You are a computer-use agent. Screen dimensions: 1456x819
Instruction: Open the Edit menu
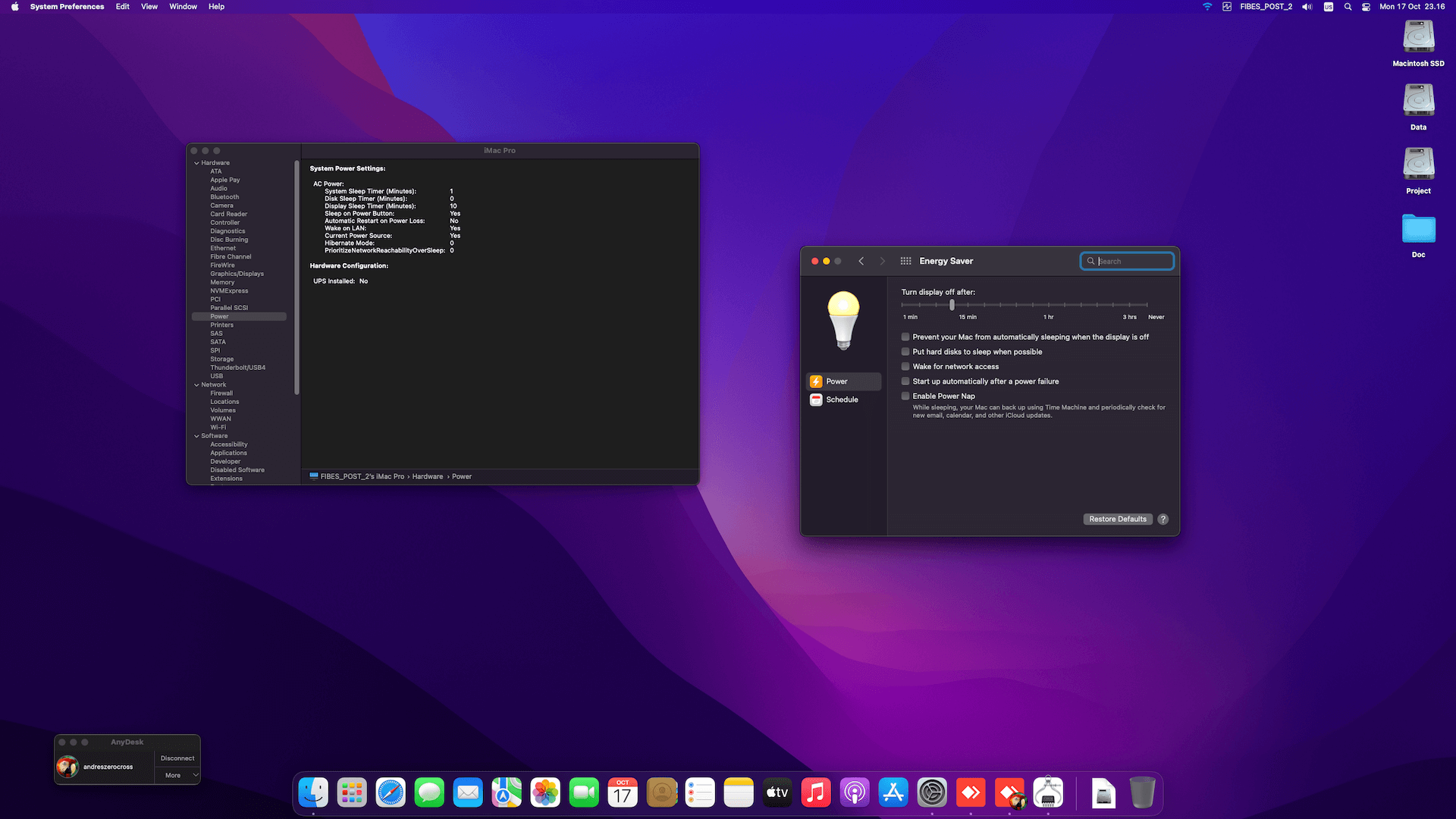point(122,7)
